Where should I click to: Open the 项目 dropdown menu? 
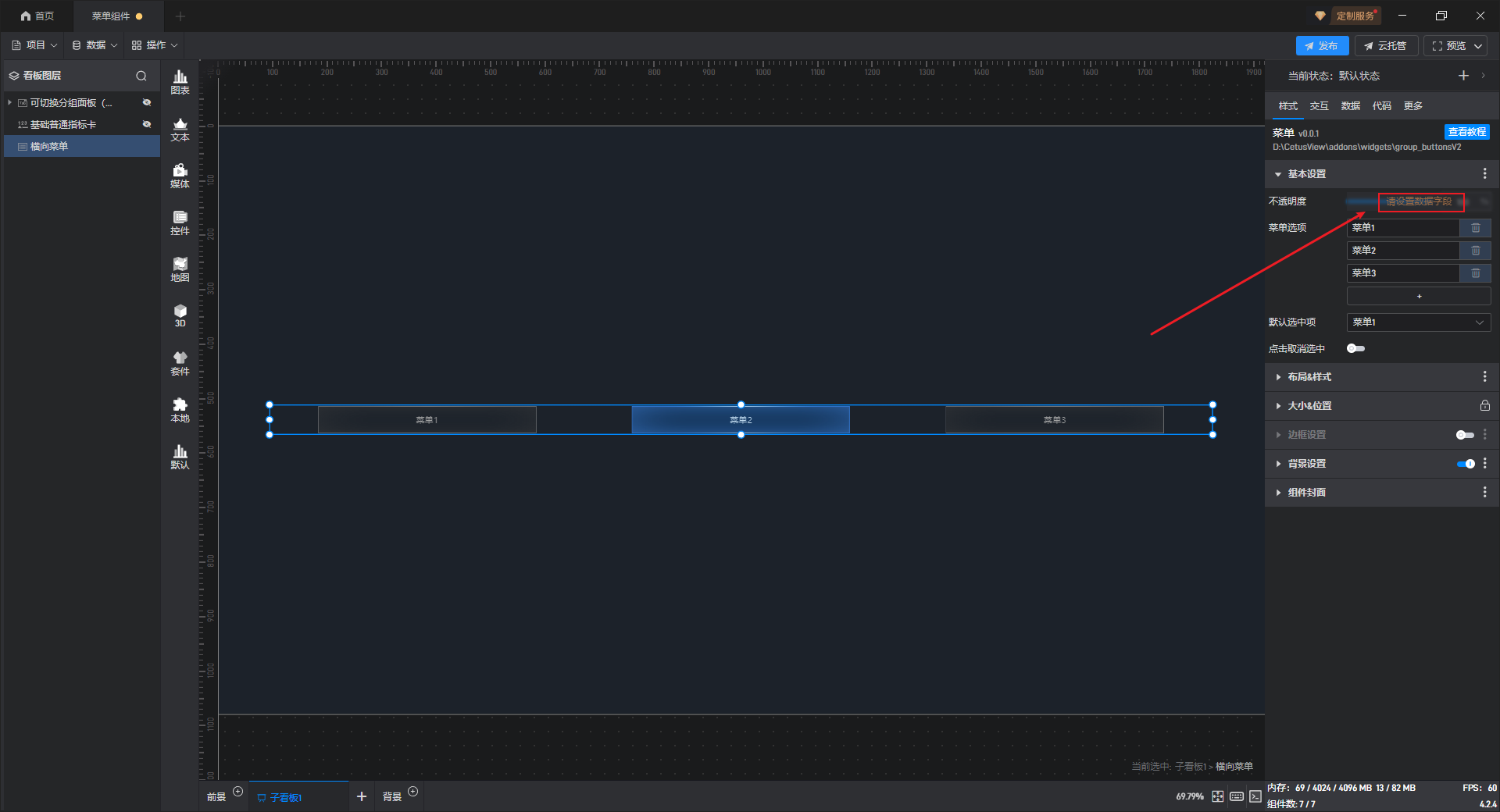[x=34, y=45]
